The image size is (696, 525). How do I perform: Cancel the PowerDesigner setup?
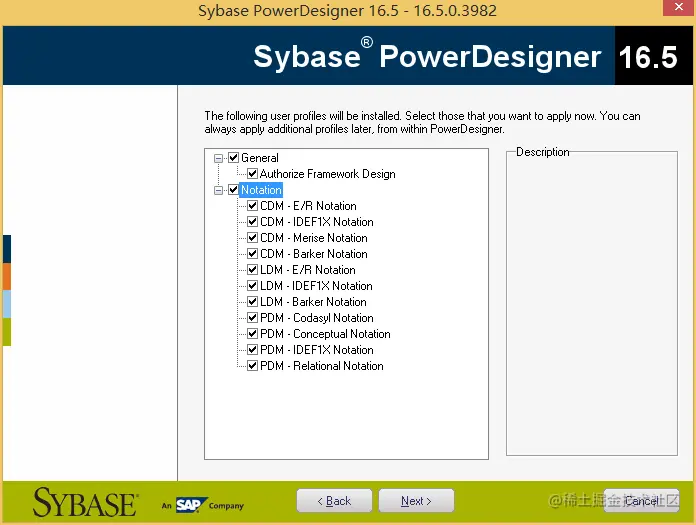click(x=641, y=501)
